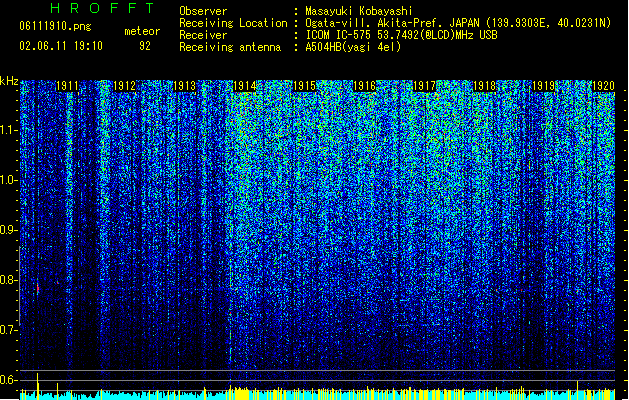Click the 1920 time marker
Image resolution: width=629 pixels, height=400 pixels.
(603, 86)
